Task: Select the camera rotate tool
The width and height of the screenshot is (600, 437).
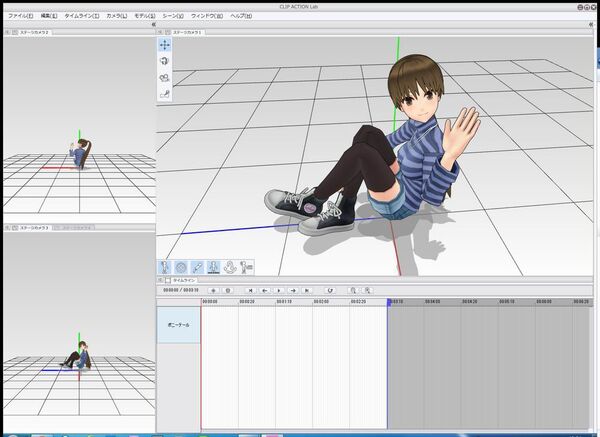Action: (164, 61)
